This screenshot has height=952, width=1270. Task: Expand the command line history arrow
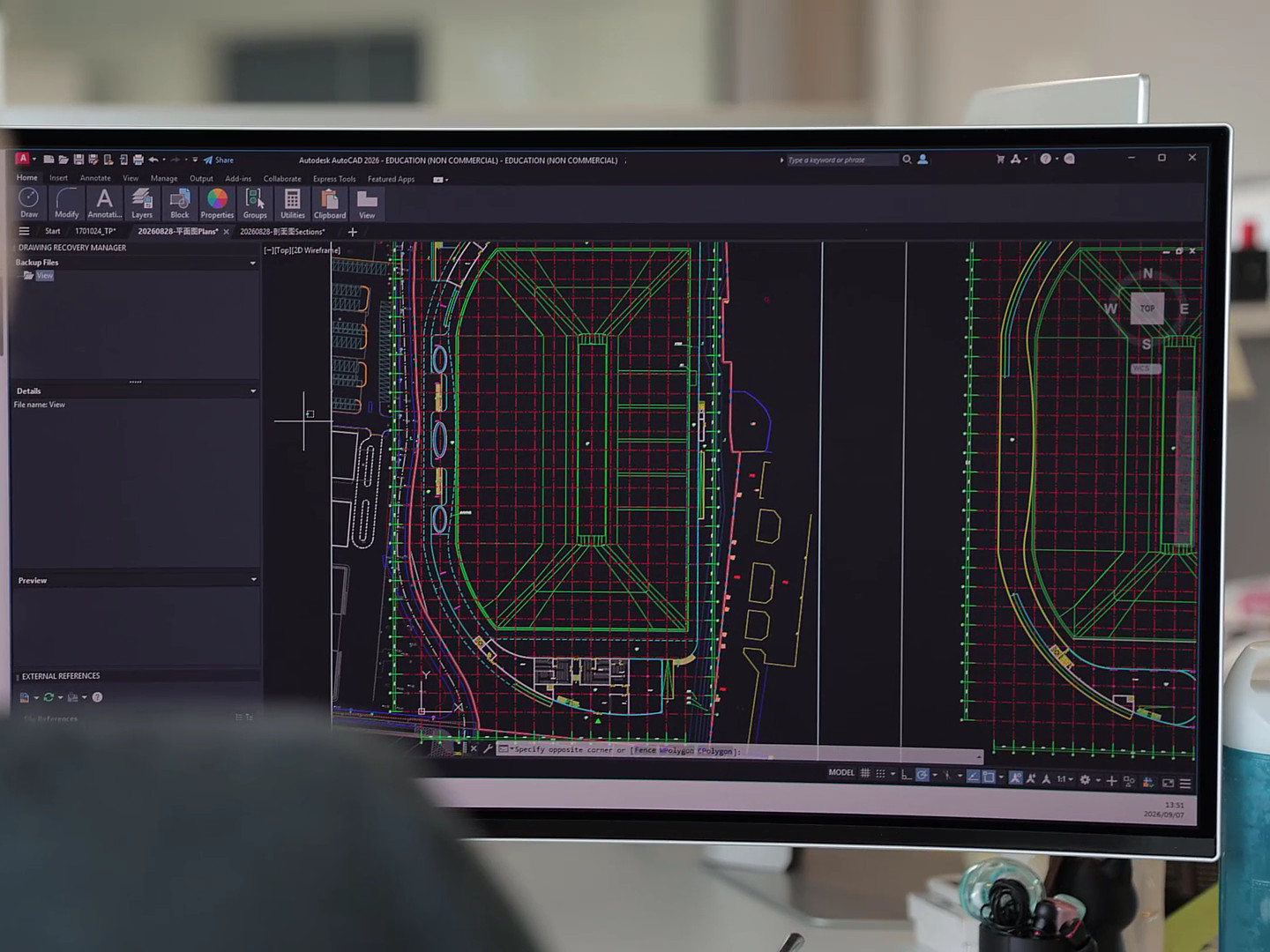[978, 756]
